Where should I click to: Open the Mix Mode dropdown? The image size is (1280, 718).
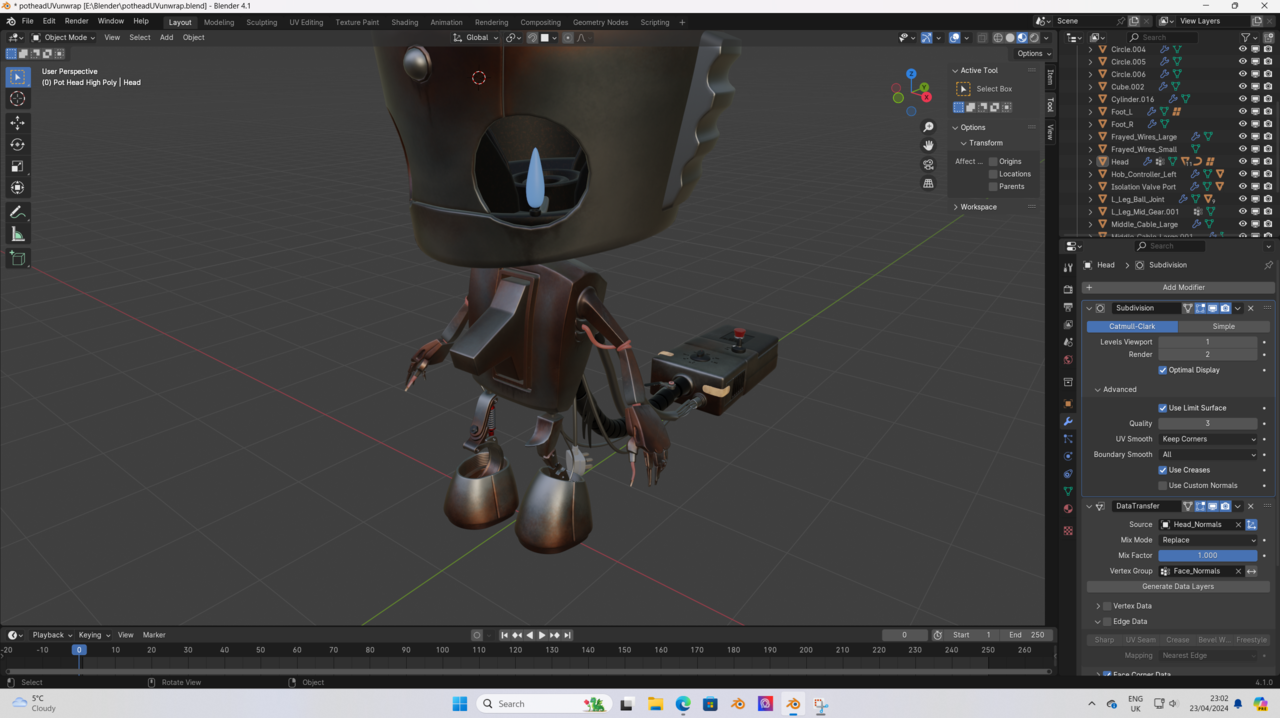pyautogui.click(x=1208, y=540)
